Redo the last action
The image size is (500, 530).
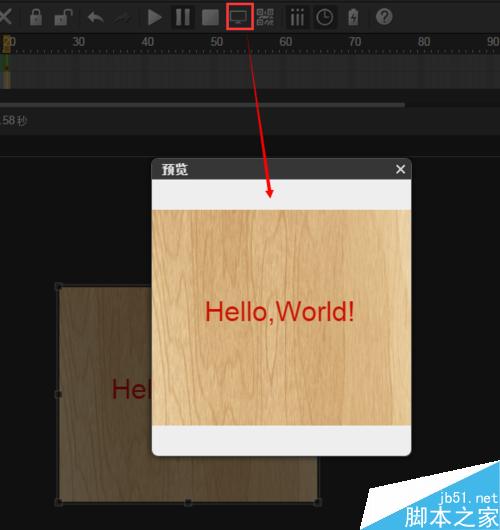click(122, 18)
